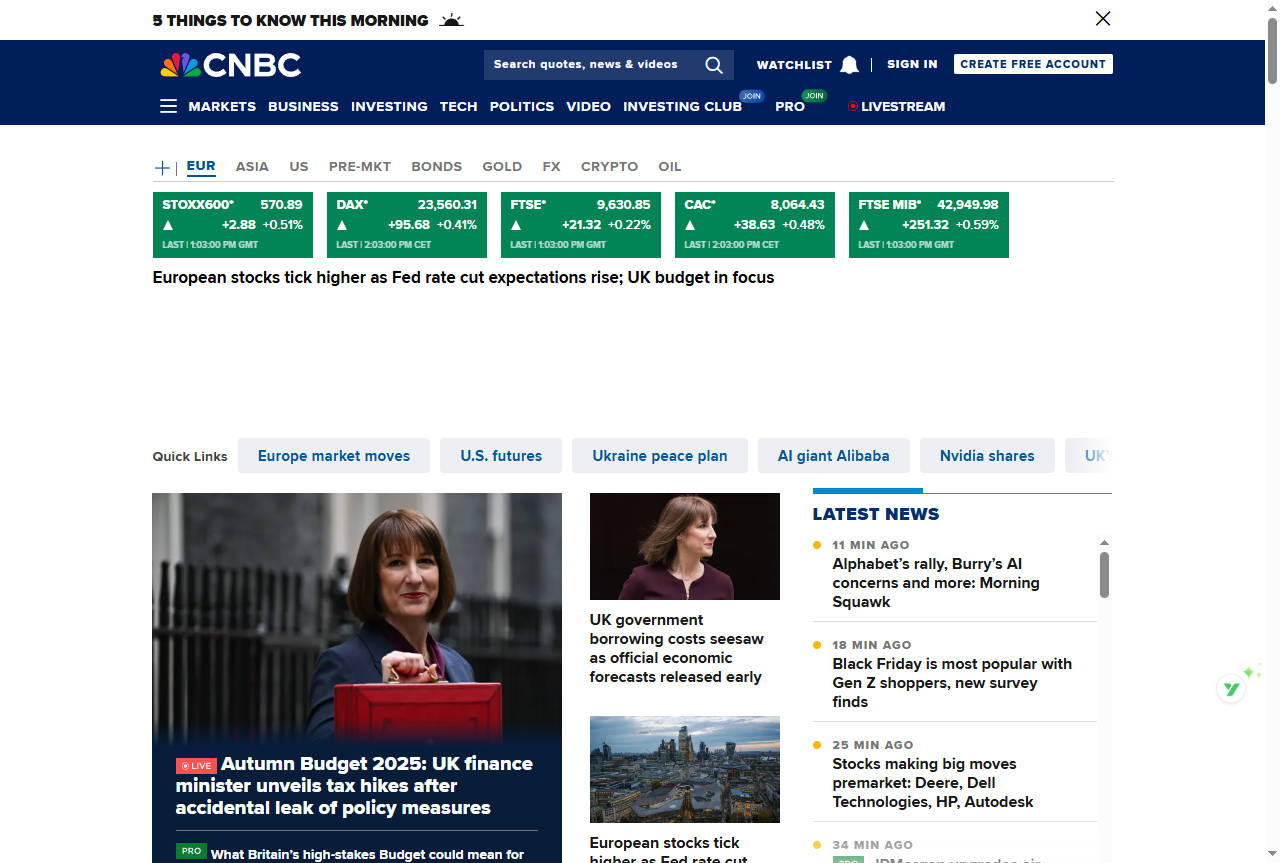Click the SIGN IN link
1280x863 pixels.
click(x=911, y=63)
